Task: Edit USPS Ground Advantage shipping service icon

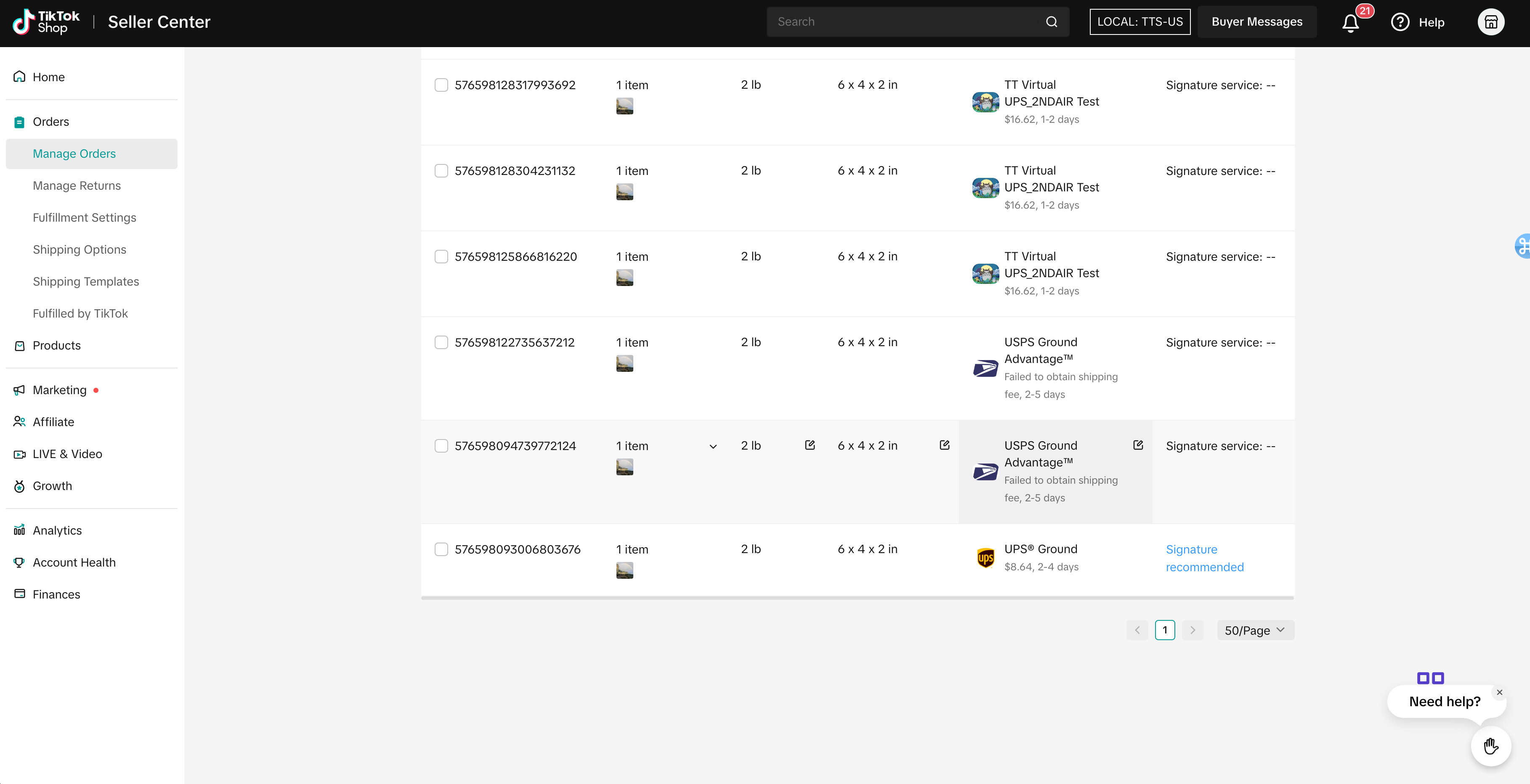Action: click(x=1137, y=445)
